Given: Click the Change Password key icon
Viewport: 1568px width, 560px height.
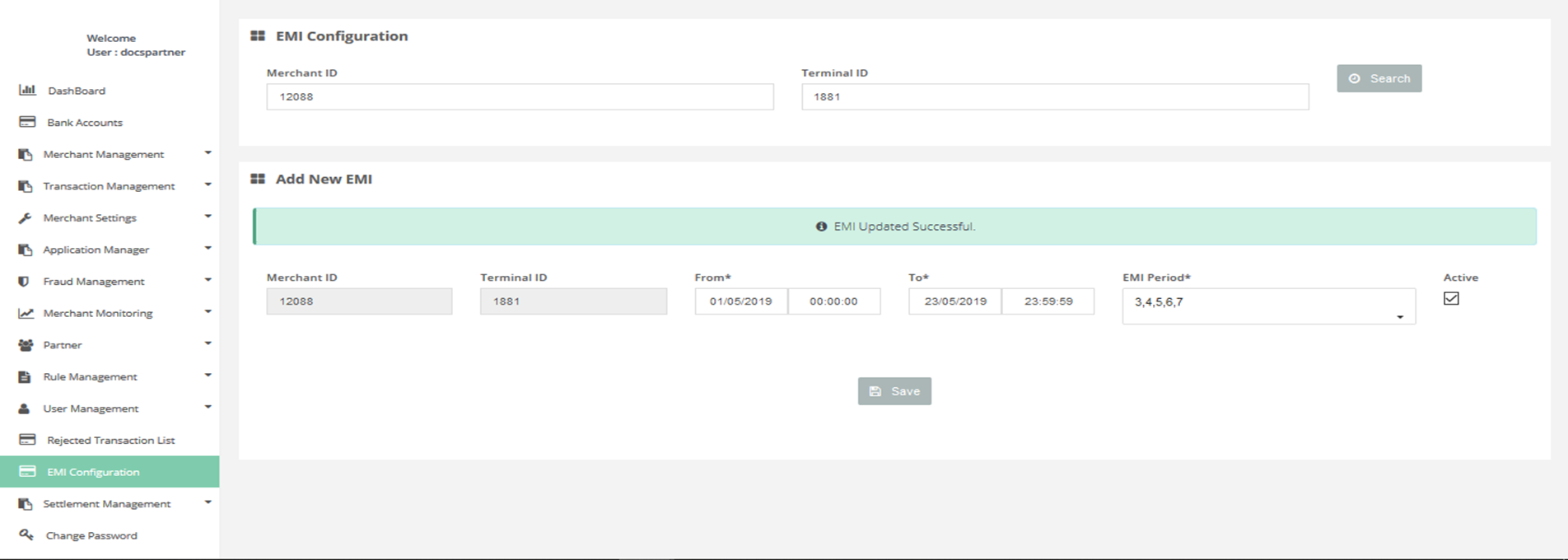Looking at the screenshot, I should point(26,535).
